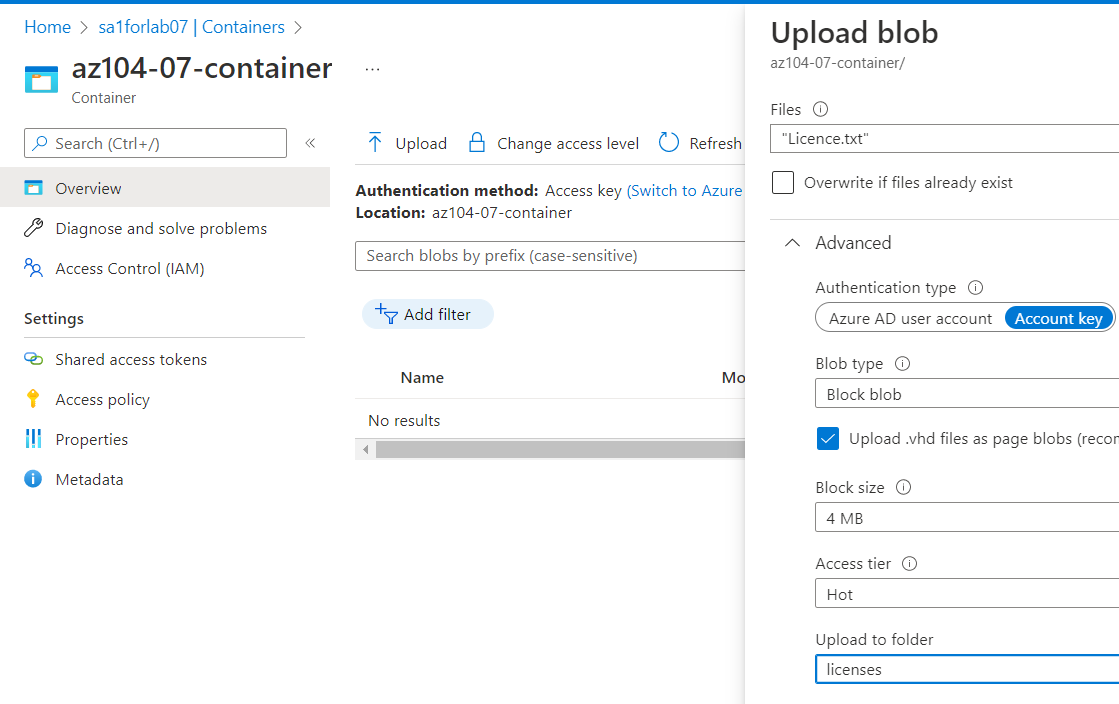This screenshot has height=704, width=1119.
Task: Click the Blob type info icon
Action: (903, 363)
